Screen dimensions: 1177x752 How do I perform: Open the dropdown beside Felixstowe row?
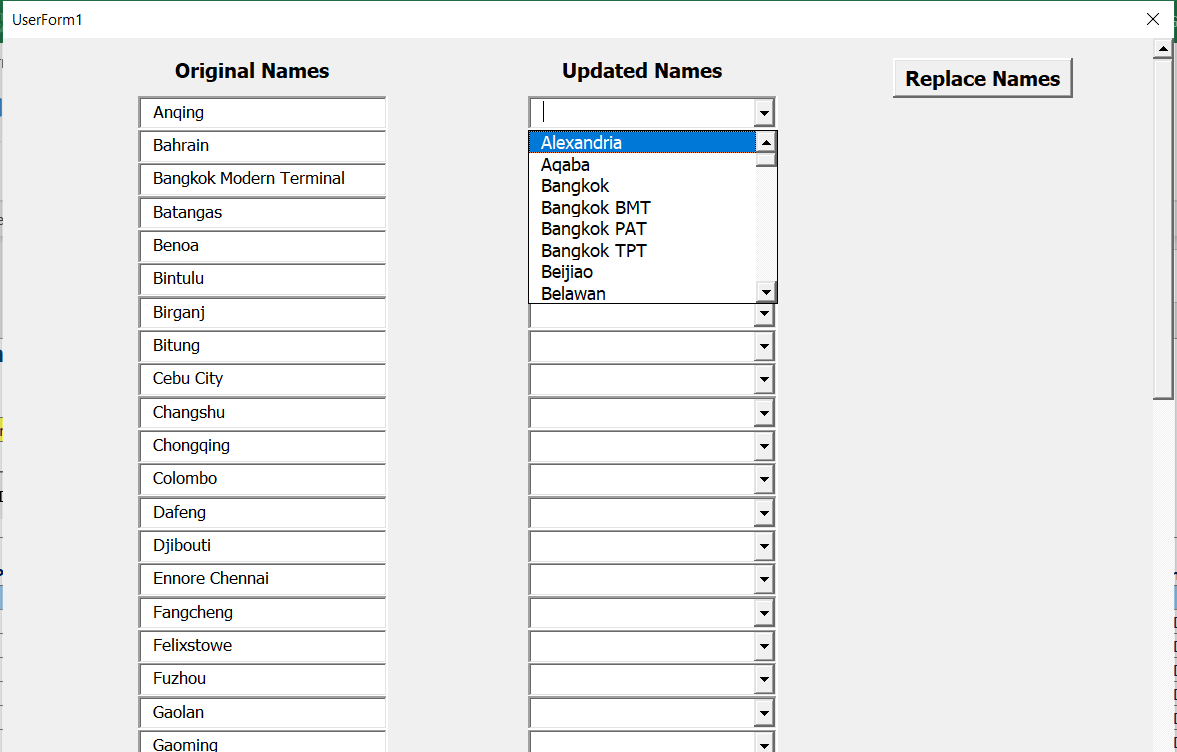pyautogui.click(x=763, y=646)
